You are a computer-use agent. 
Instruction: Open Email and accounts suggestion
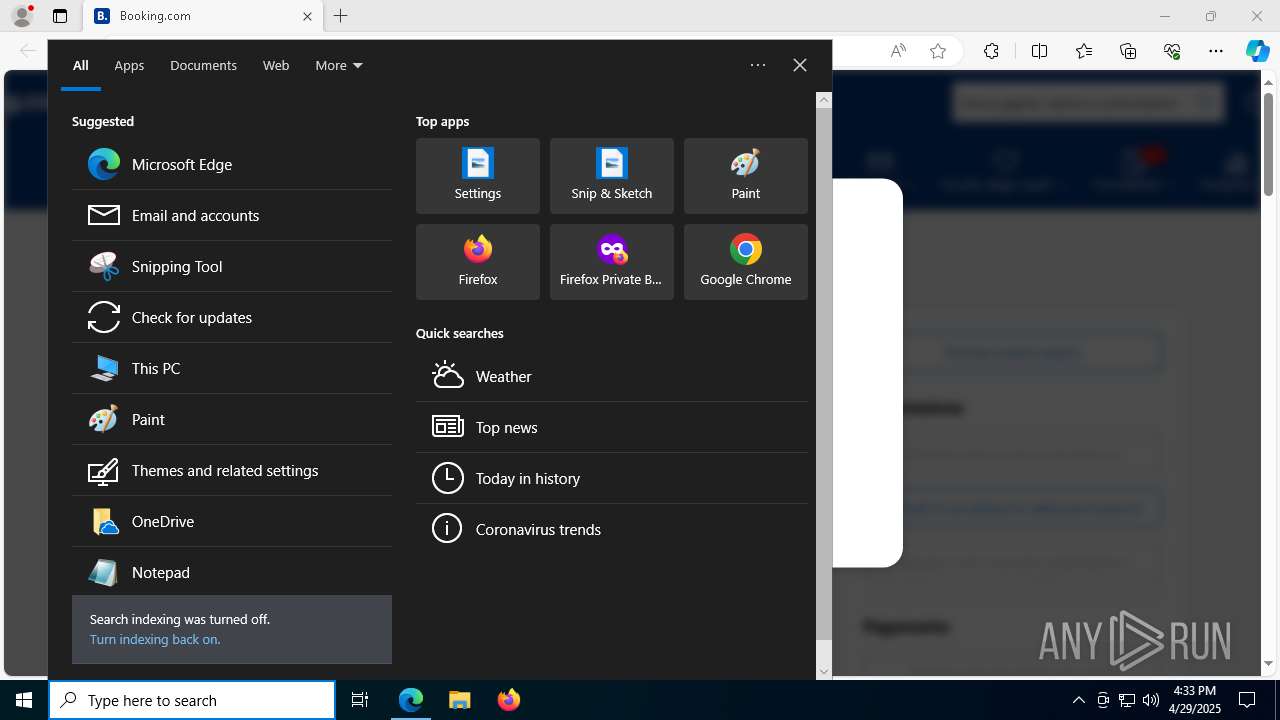click(x=232, y=215)
